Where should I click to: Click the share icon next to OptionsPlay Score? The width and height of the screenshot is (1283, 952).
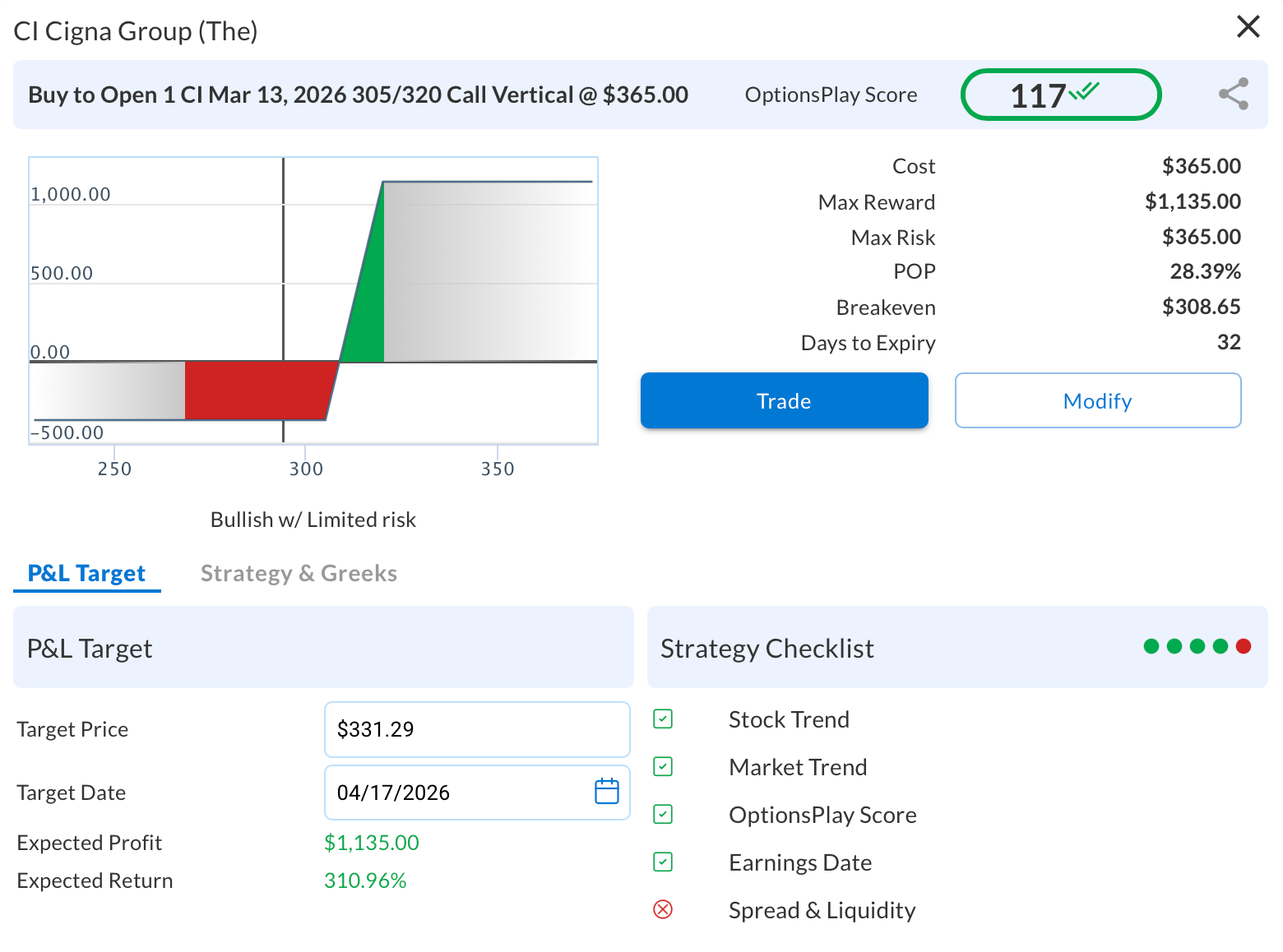click(x=1233, y=94)
